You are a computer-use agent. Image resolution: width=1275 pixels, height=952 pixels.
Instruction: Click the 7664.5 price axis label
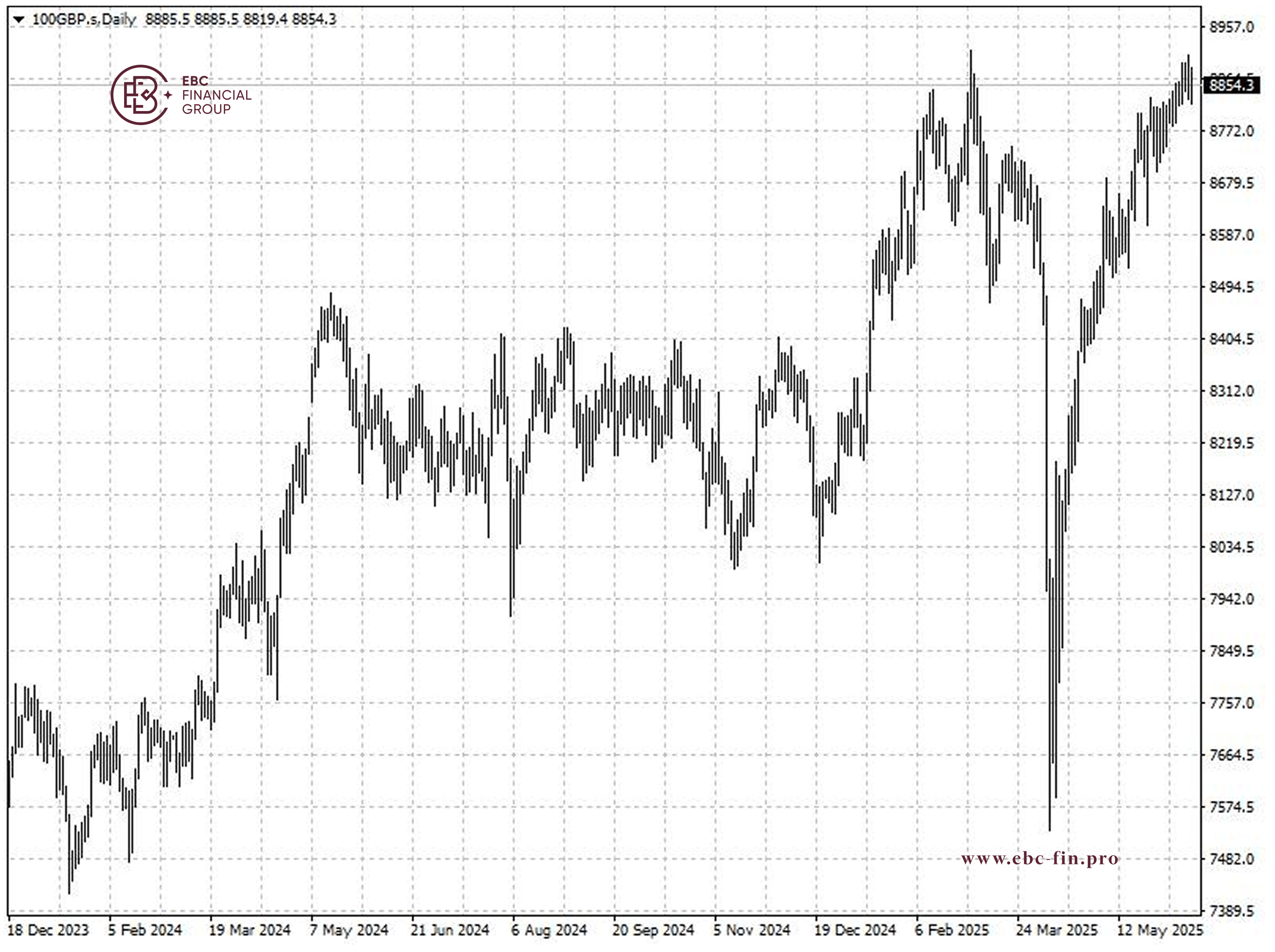[1232, 755]
